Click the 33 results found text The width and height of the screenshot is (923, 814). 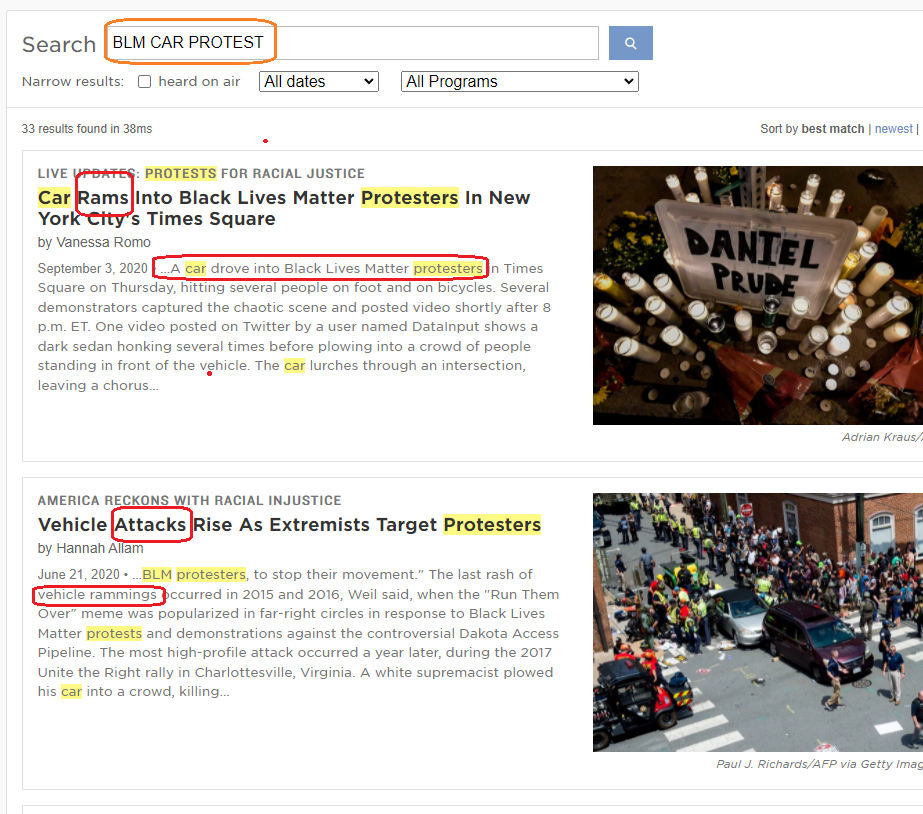click(x=87, y=129)
